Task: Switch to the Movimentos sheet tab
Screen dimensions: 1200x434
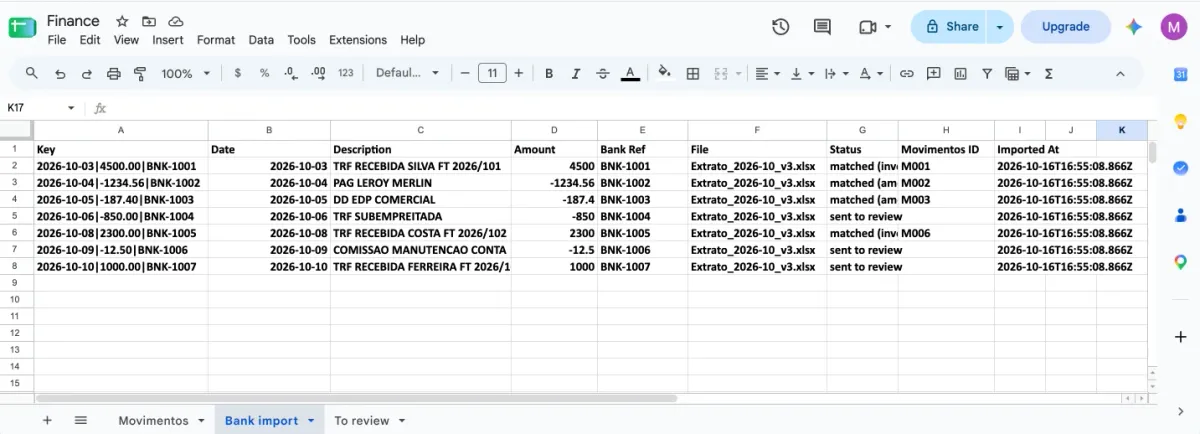Action: [x=153, y=421]
